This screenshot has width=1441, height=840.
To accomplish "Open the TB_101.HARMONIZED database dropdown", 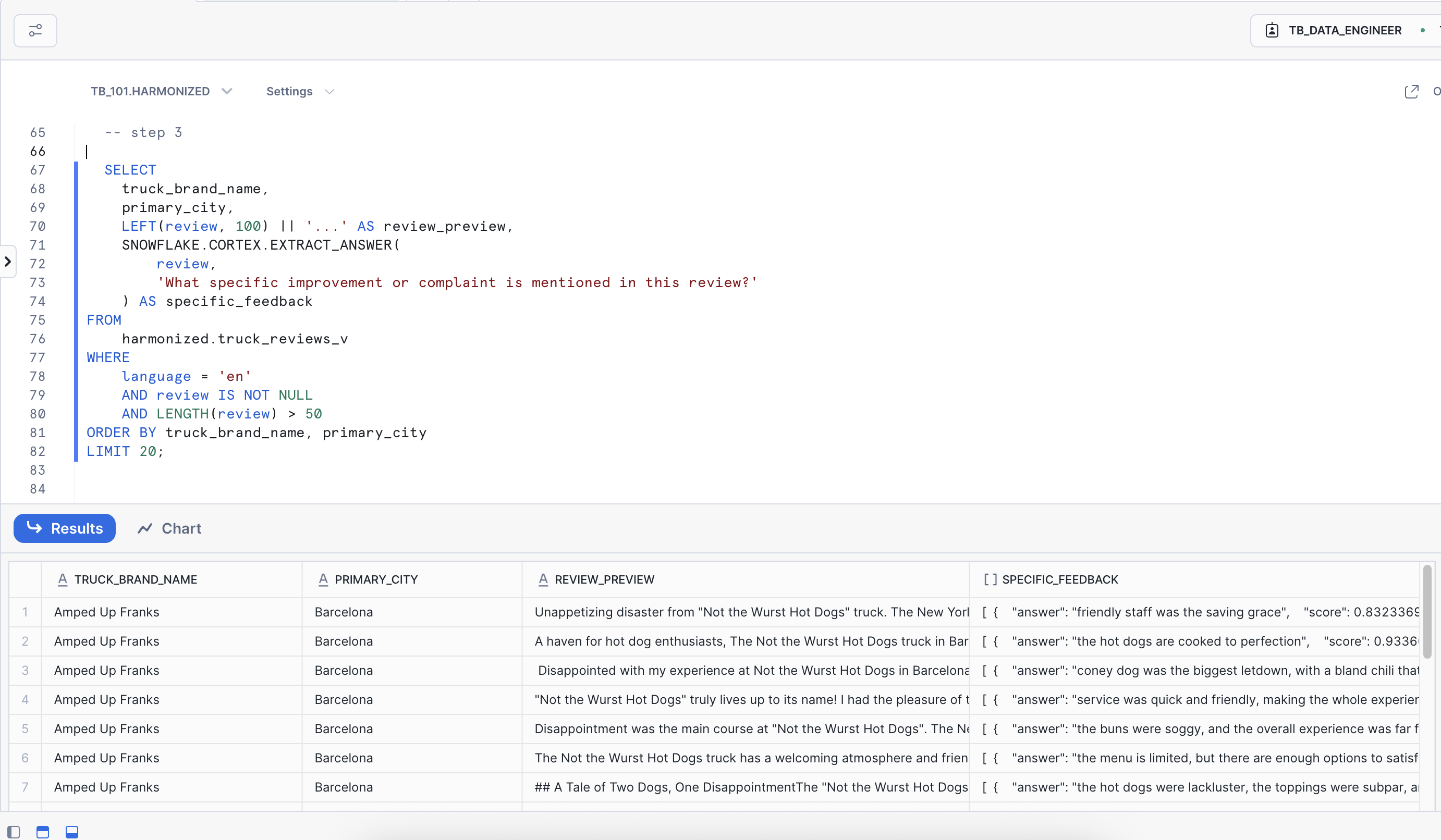I will click(161, 91).
